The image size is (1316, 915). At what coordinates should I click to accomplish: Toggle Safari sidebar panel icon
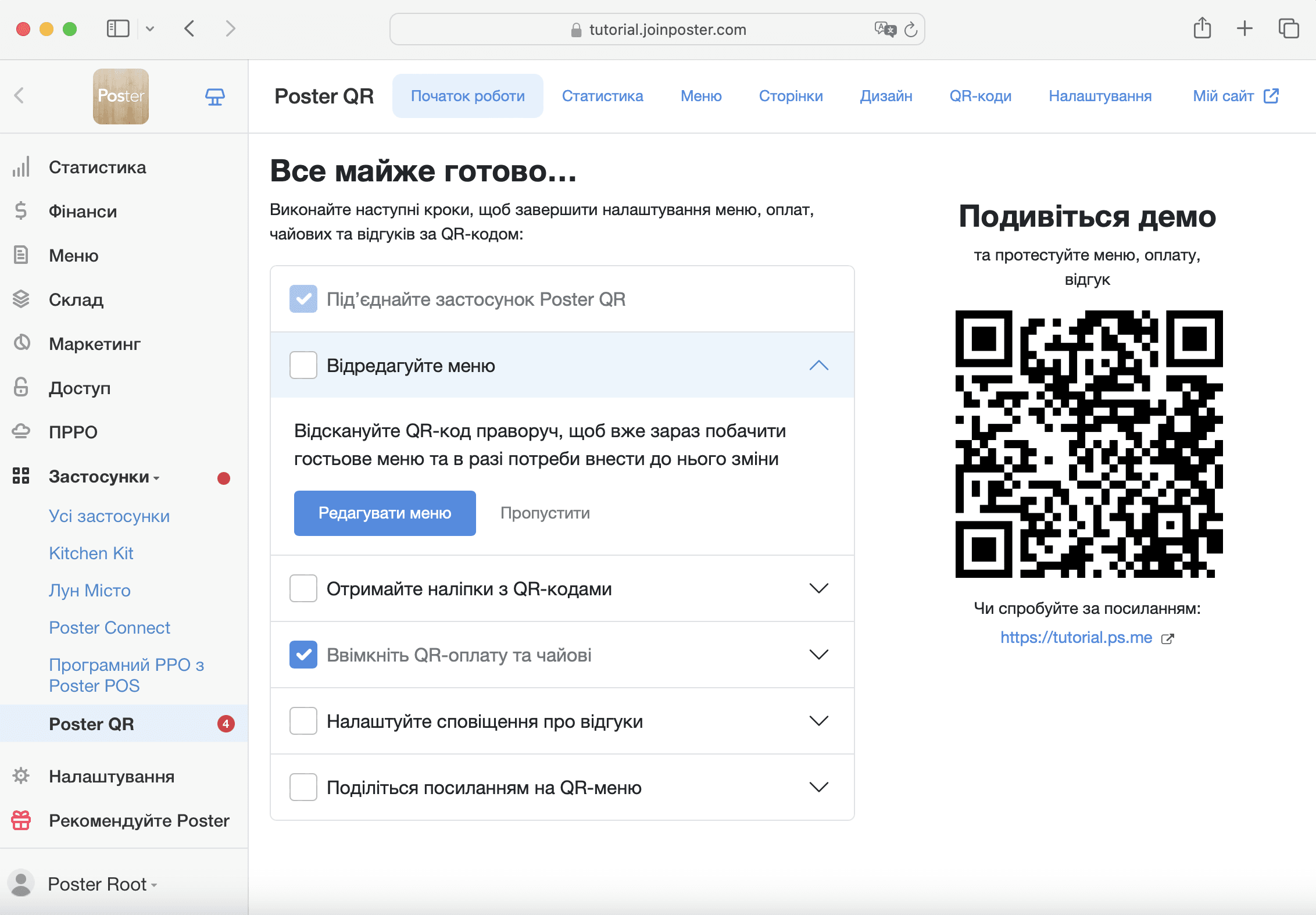(118, 28)
